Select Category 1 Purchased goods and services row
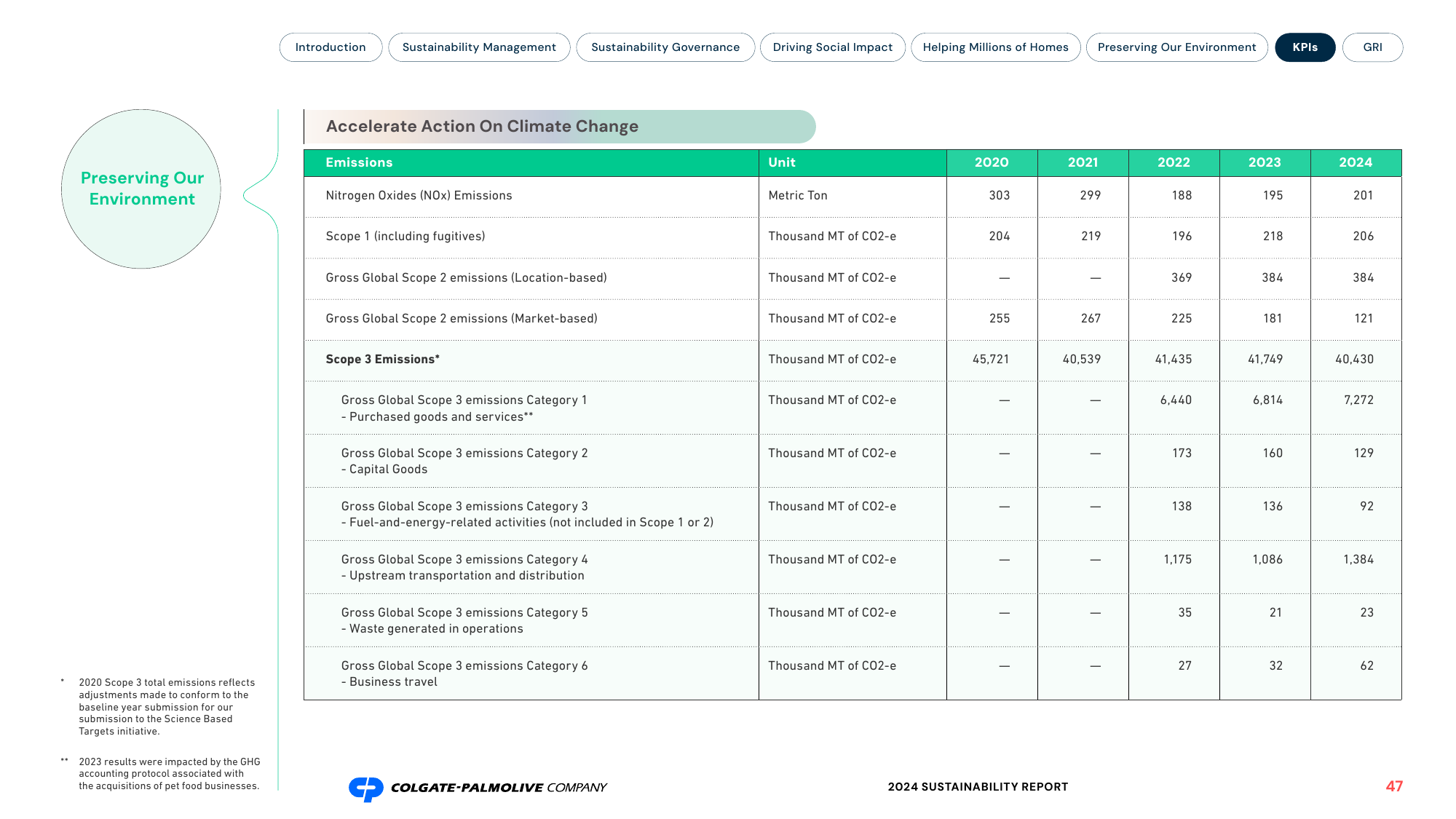This screenshot has width=1456, height=819. coord(852,408)
